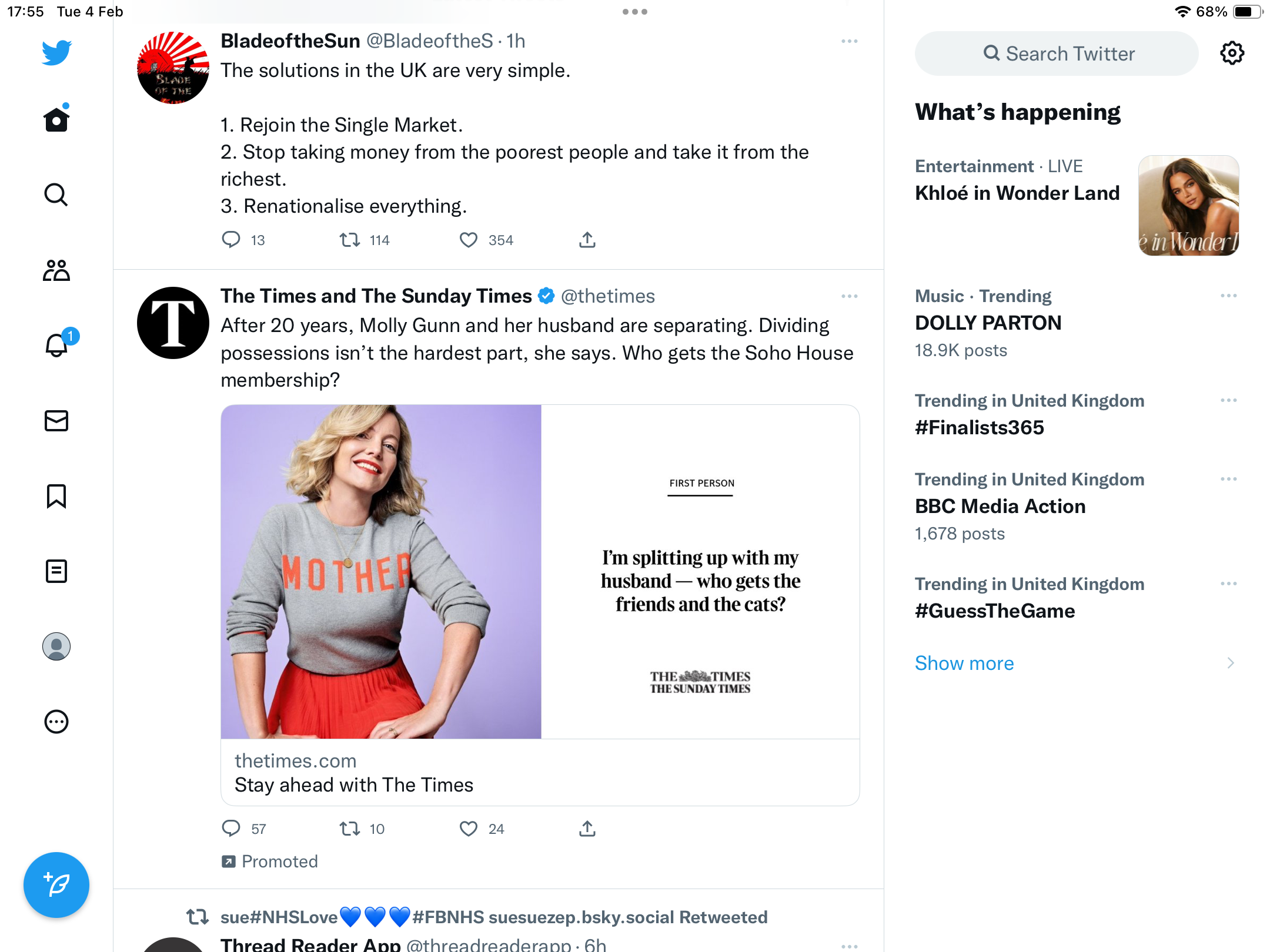Open more options for #GuessTheGame trend

pyautogui.click(x=1228, y=584)
